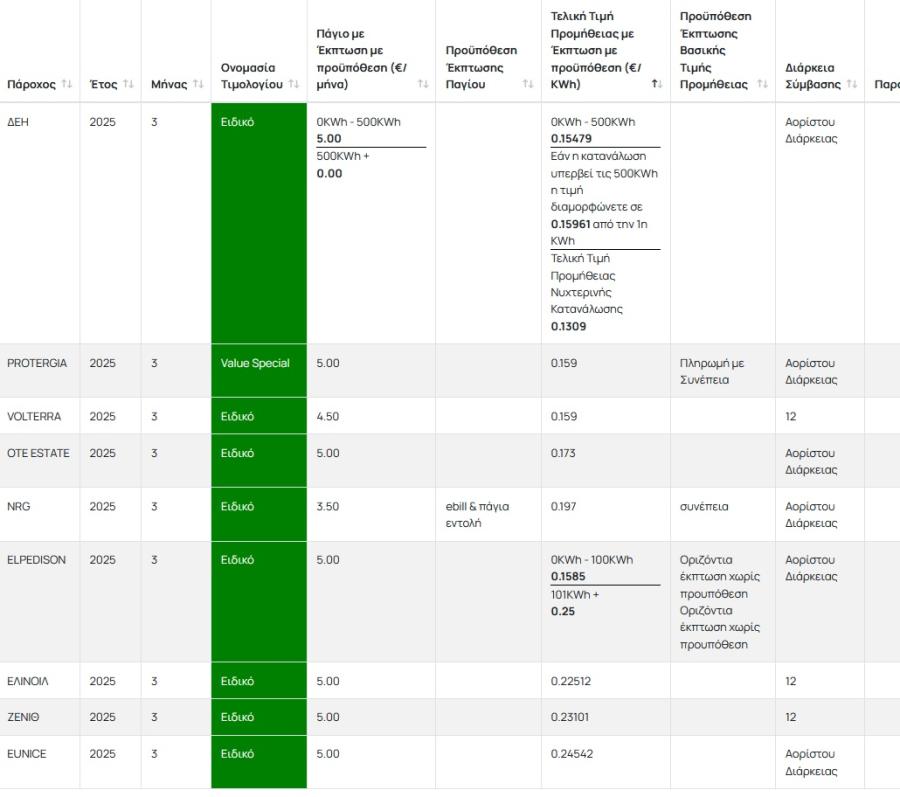Image resolution: width=900 pixels, height=797 pixels.
Task: Click the 0.15961 price in ΔΕΗ row
Action: click(571, 224)
